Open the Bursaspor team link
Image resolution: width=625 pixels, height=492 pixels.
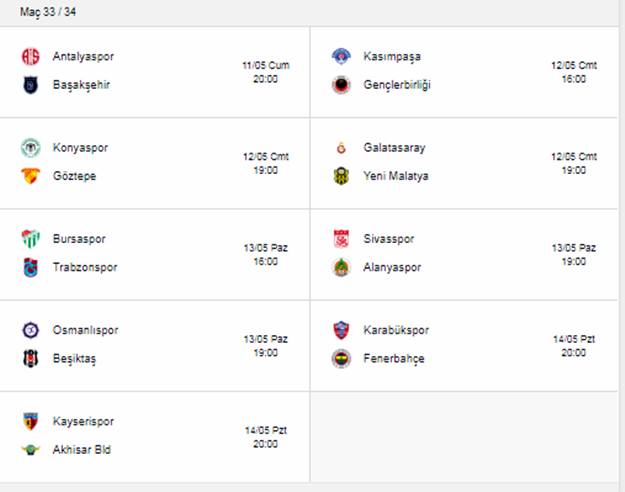click(79, 239)
